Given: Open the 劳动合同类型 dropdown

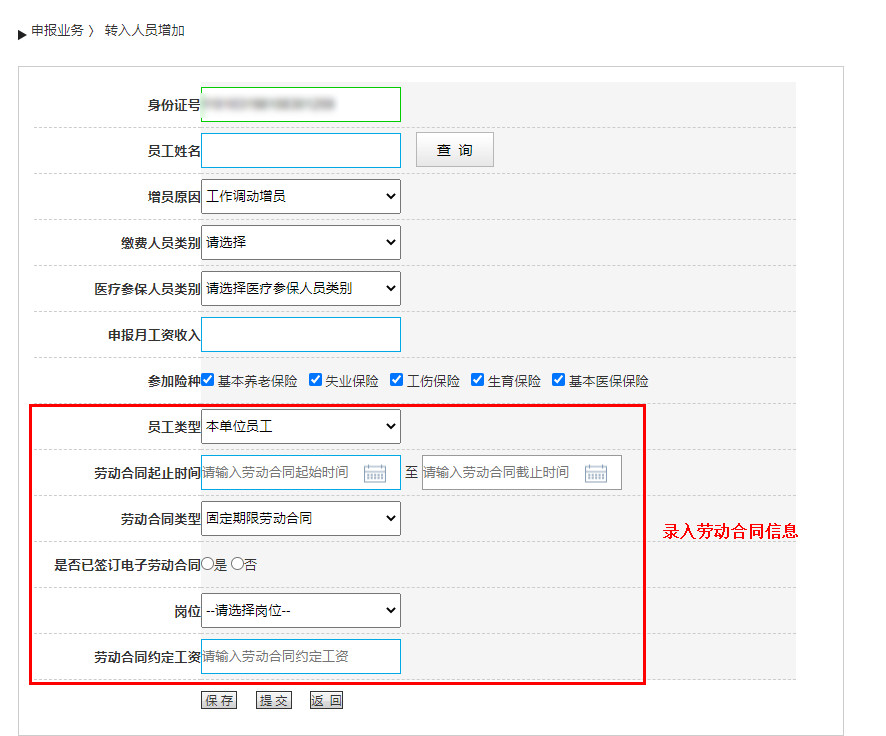Looking at the screenshot, I should click(300, 519).
